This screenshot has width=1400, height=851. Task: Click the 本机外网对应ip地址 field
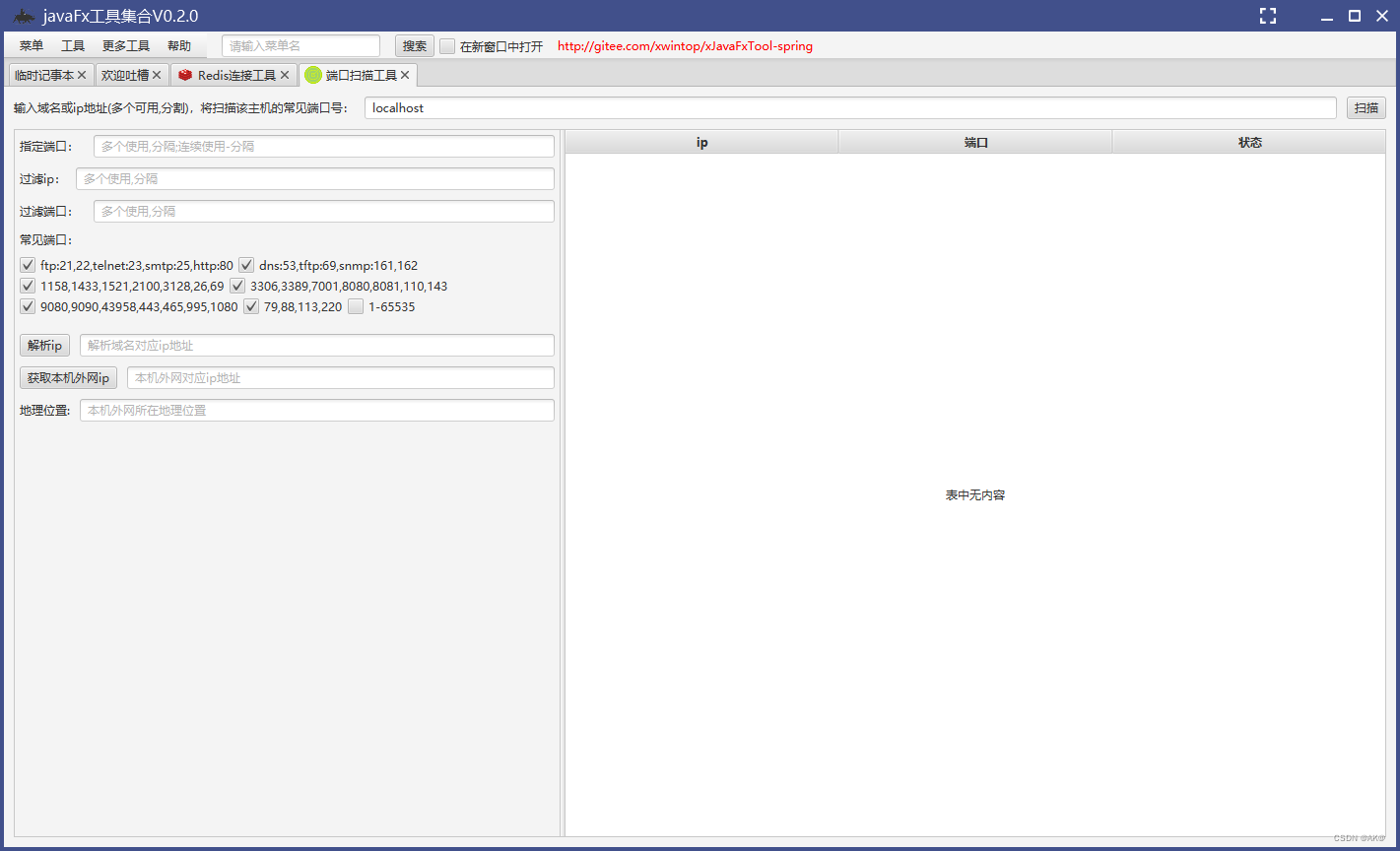point(341,378)
